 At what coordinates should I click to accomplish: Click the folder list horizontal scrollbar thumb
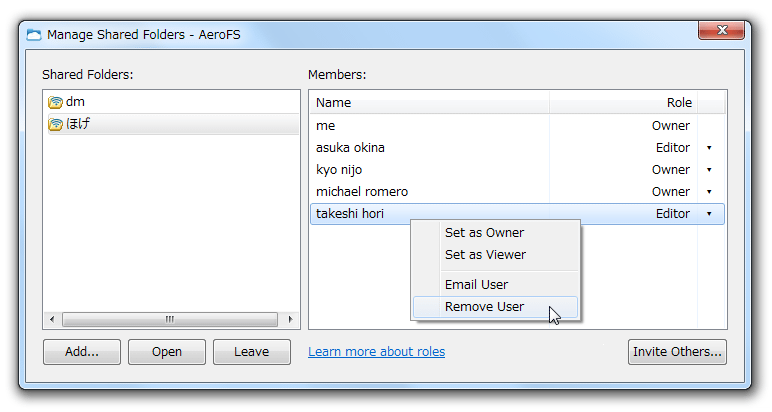click(x=170, y=319)
